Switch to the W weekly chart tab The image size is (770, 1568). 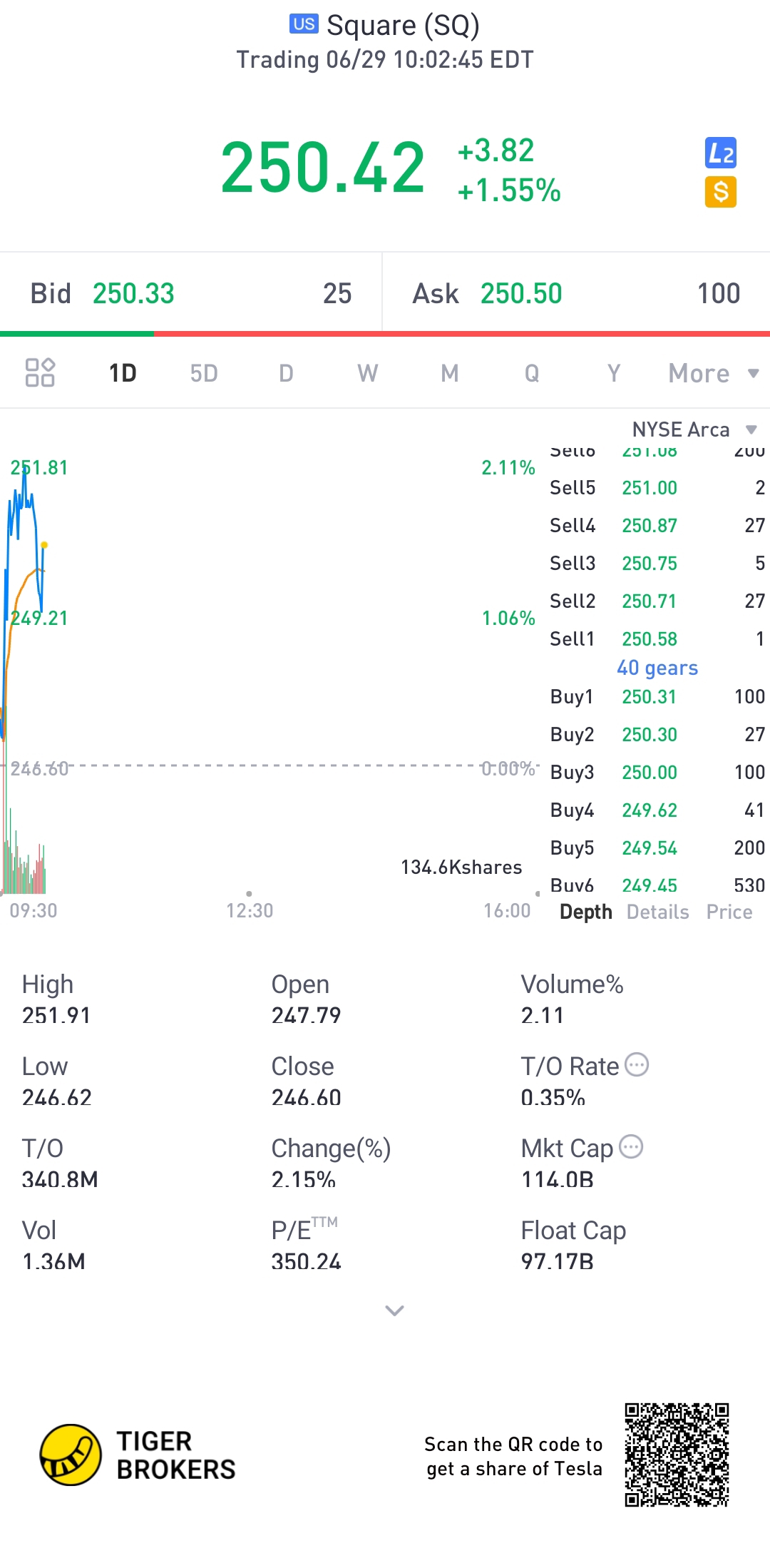[368, 373]
